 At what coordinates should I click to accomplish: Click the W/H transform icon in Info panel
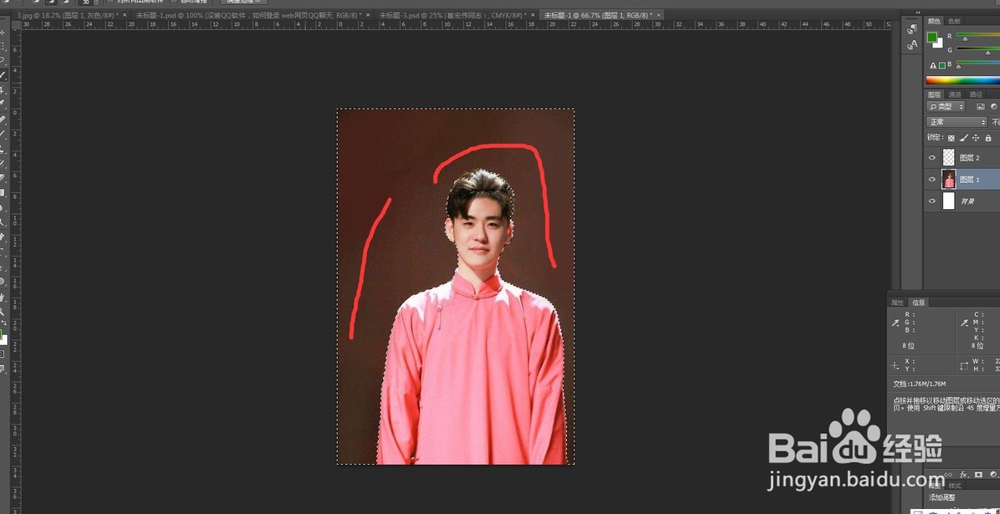click(x=965, y=365)
